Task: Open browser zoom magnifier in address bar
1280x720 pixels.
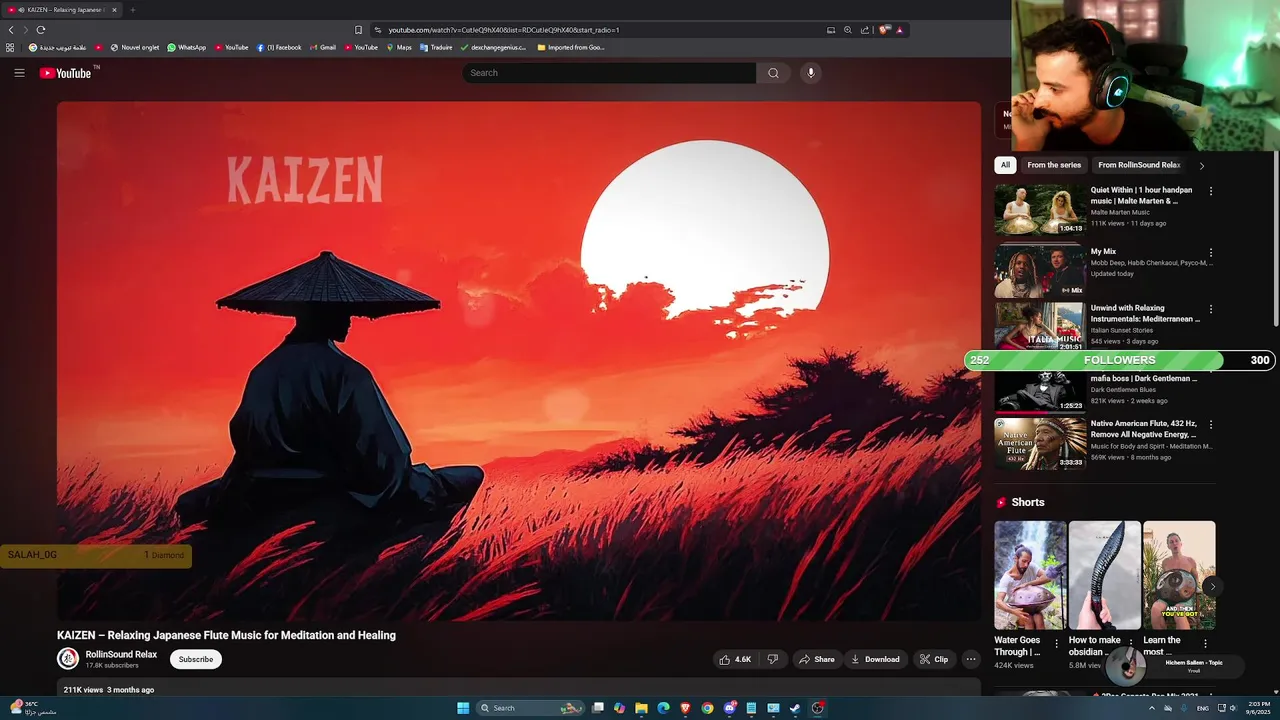Action: point(848,30)
